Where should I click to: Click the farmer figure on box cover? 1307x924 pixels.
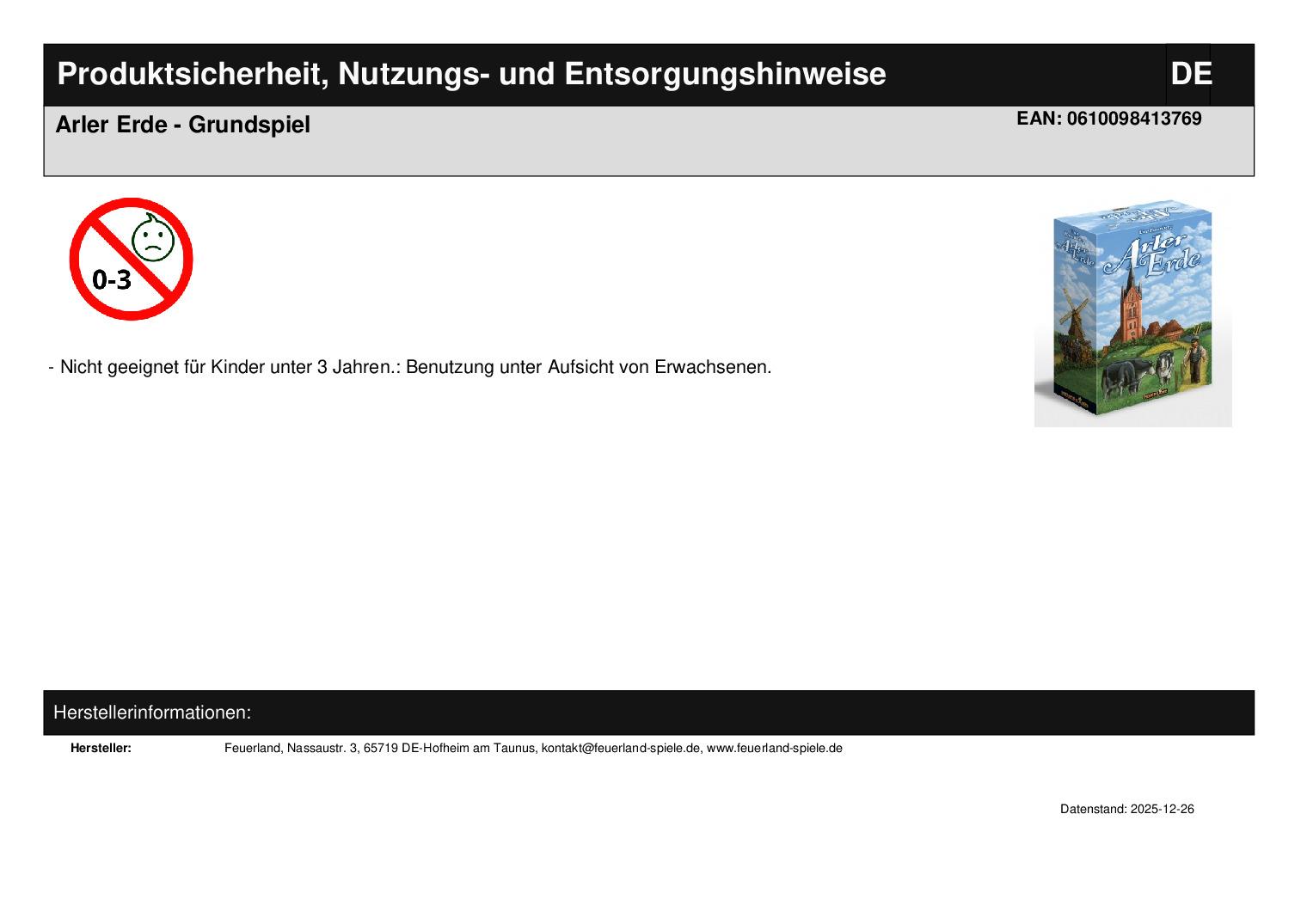click(1193, 363)
